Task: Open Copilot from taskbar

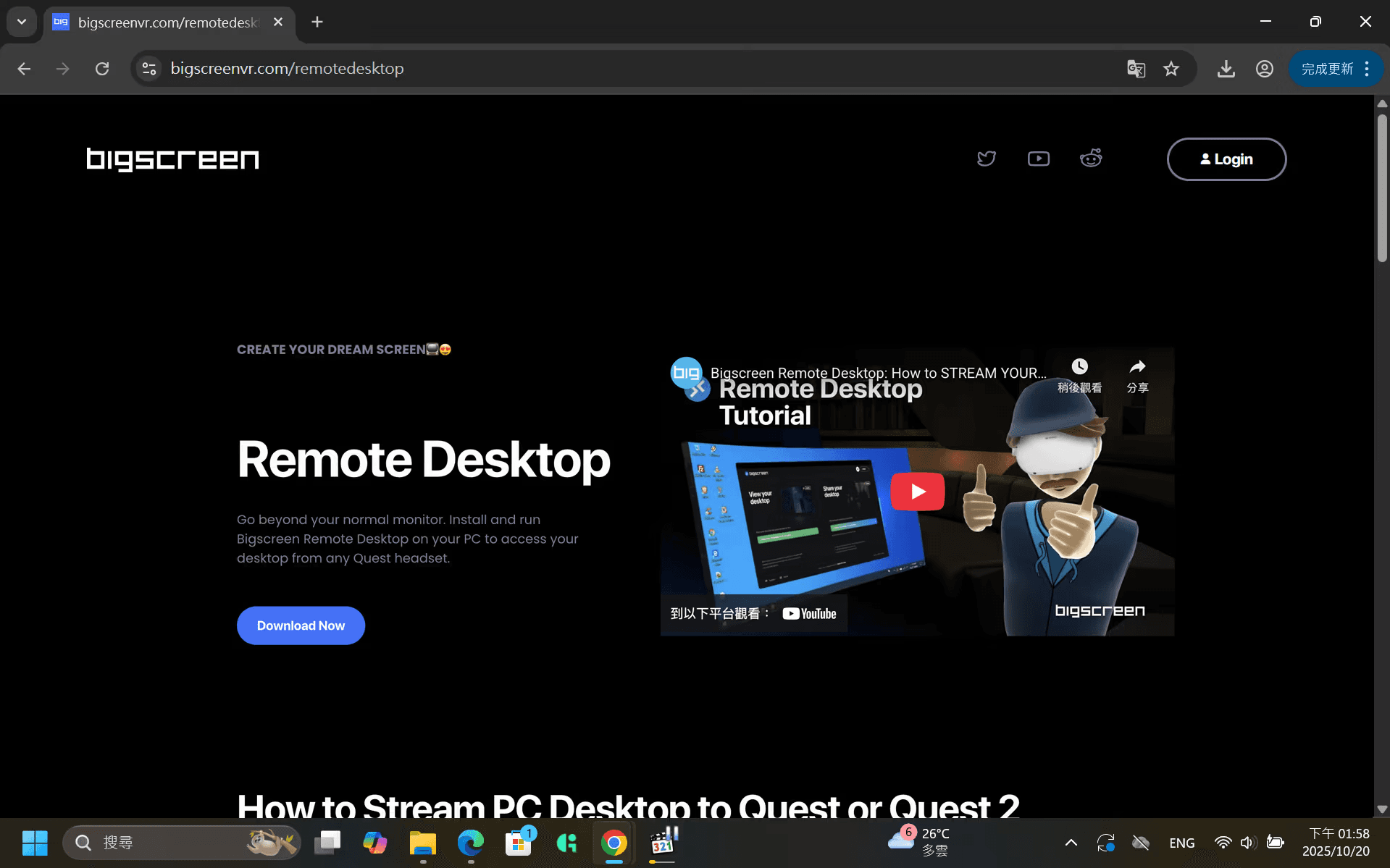Action: click(375, 843)
